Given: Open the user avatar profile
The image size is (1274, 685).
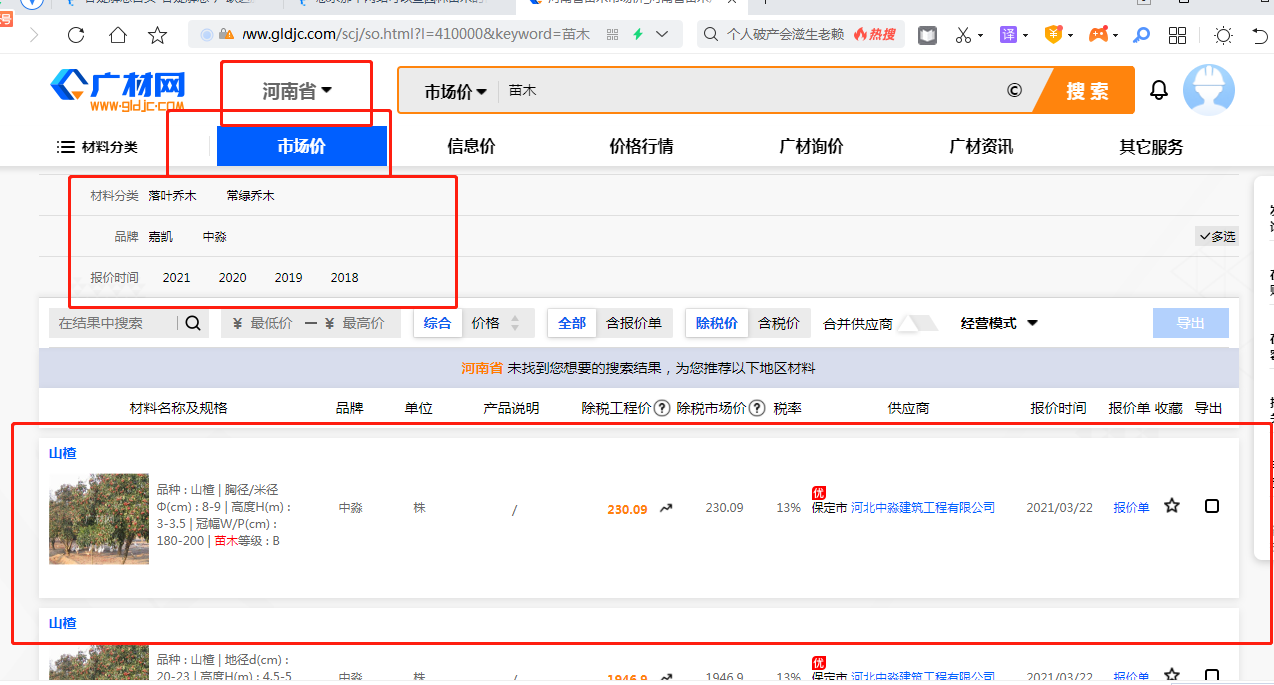Looking at the screenshot, I should point(1208,90).
